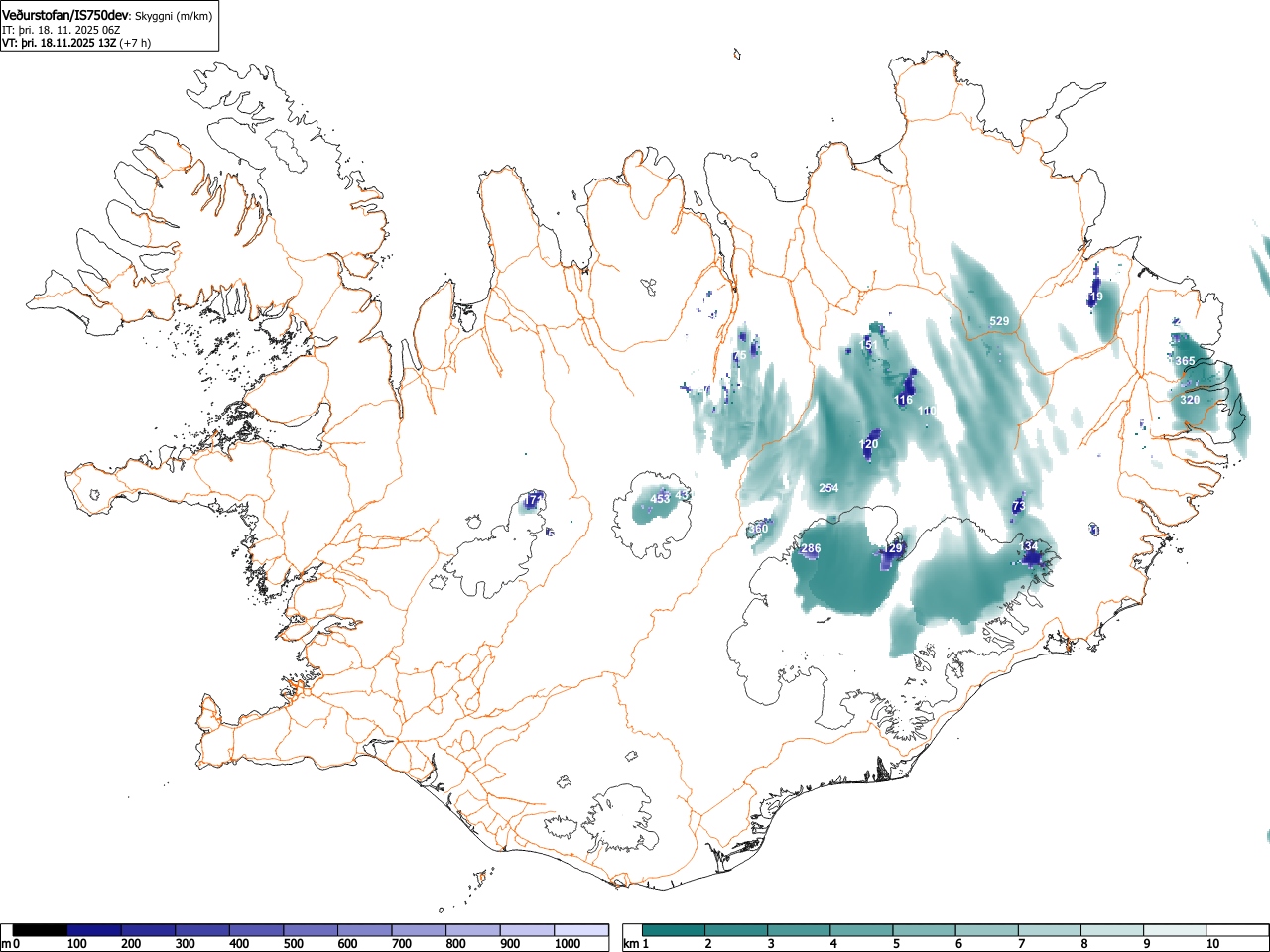1270x952 pixels.
Task: Click the dark blue 100–200 m legend swatch
Action: pos(94,930)
